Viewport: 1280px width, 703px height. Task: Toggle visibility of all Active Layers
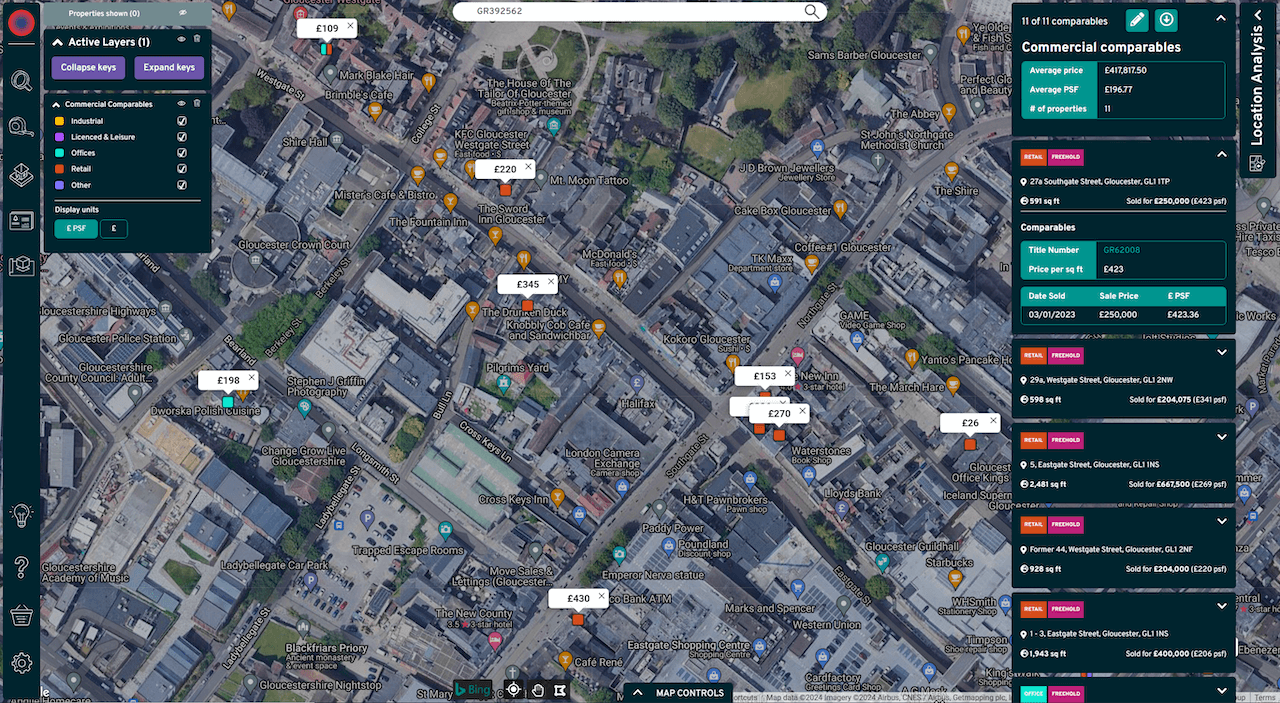[181, 39]
